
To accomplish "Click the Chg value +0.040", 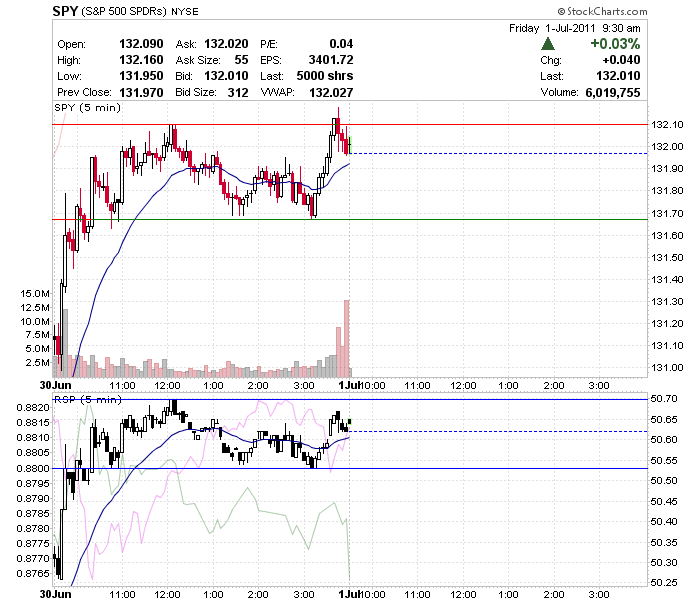I will coord(621,60).
